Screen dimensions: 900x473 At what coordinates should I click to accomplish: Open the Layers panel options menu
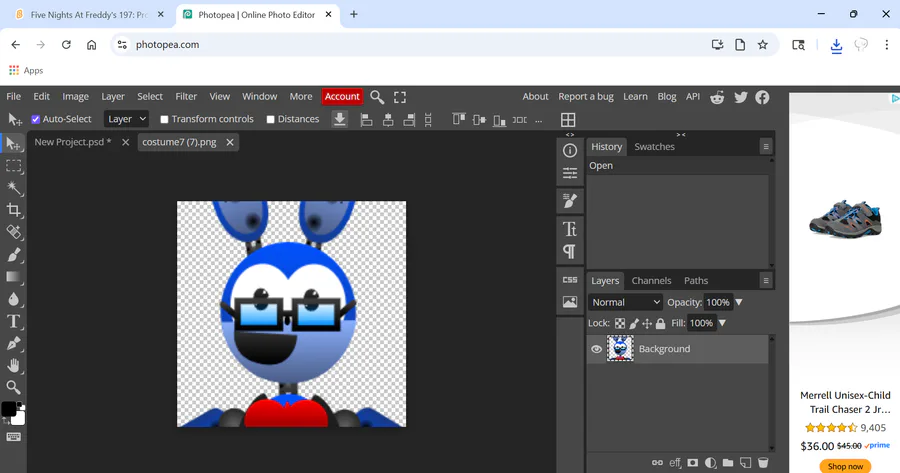click(x=766, y=281)
